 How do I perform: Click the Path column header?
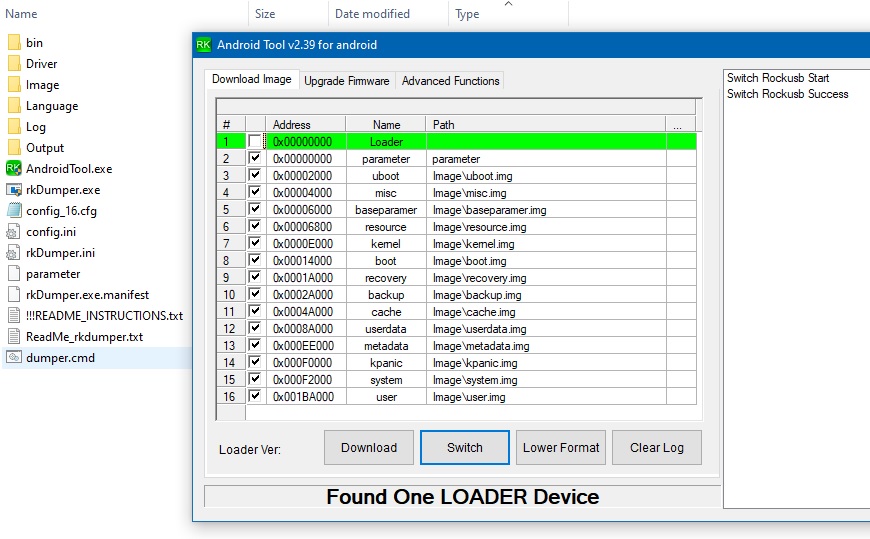545,125
